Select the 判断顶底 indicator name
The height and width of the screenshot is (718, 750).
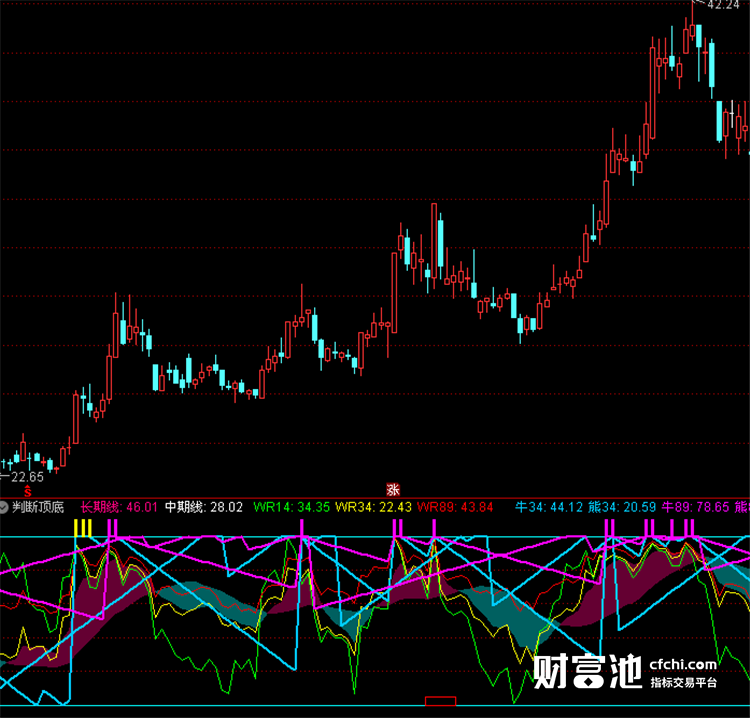38,507
